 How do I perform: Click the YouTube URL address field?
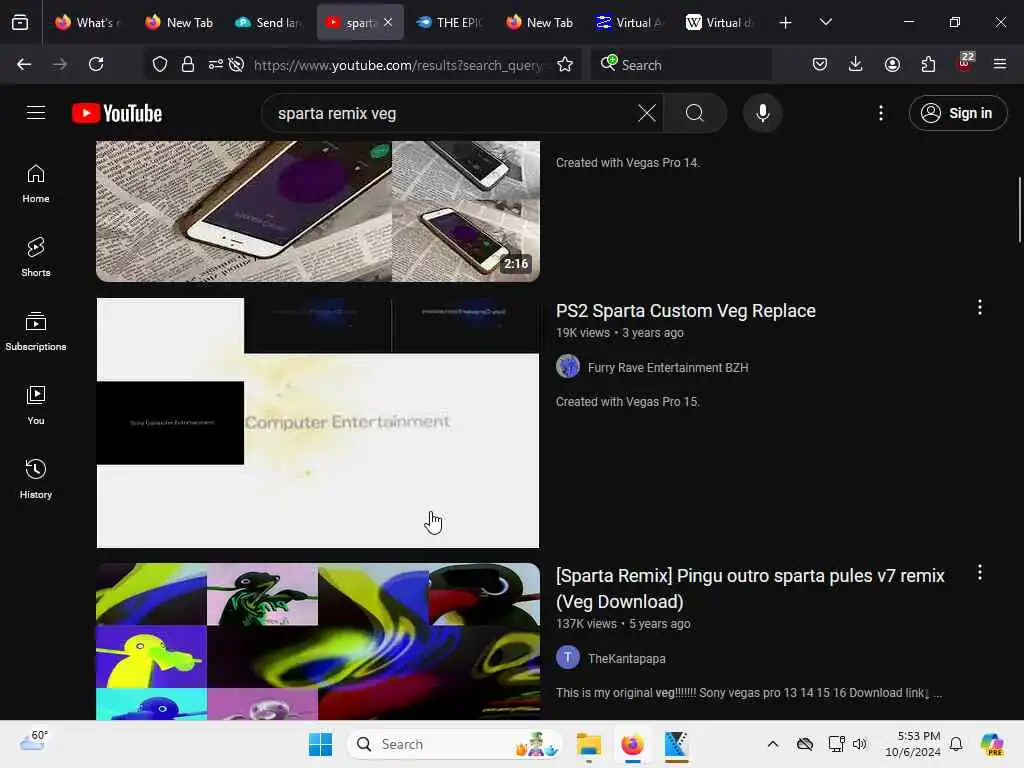click(x=398, y=65)
